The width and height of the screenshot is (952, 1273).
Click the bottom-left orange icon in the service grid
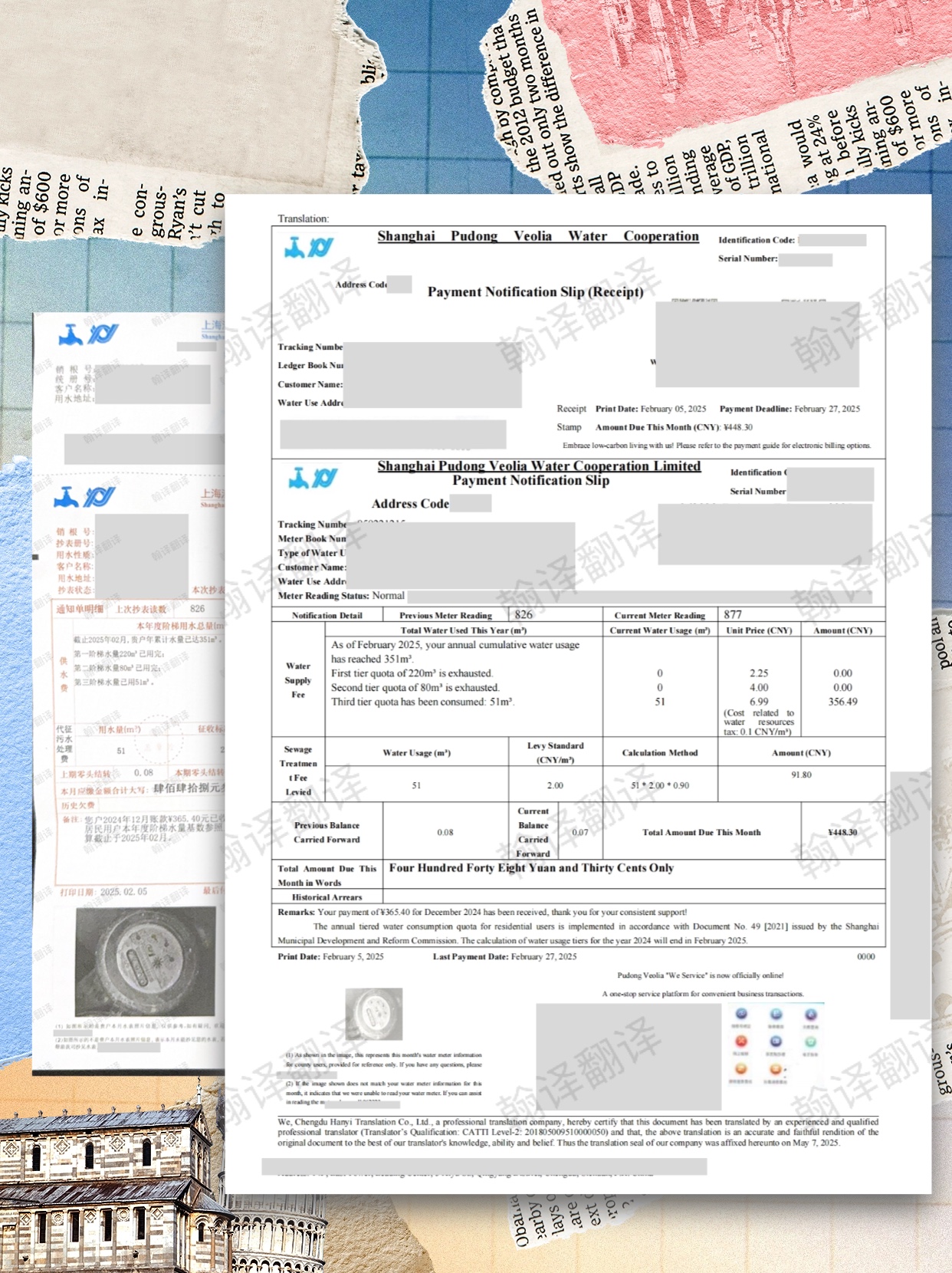coord(741,1069)
